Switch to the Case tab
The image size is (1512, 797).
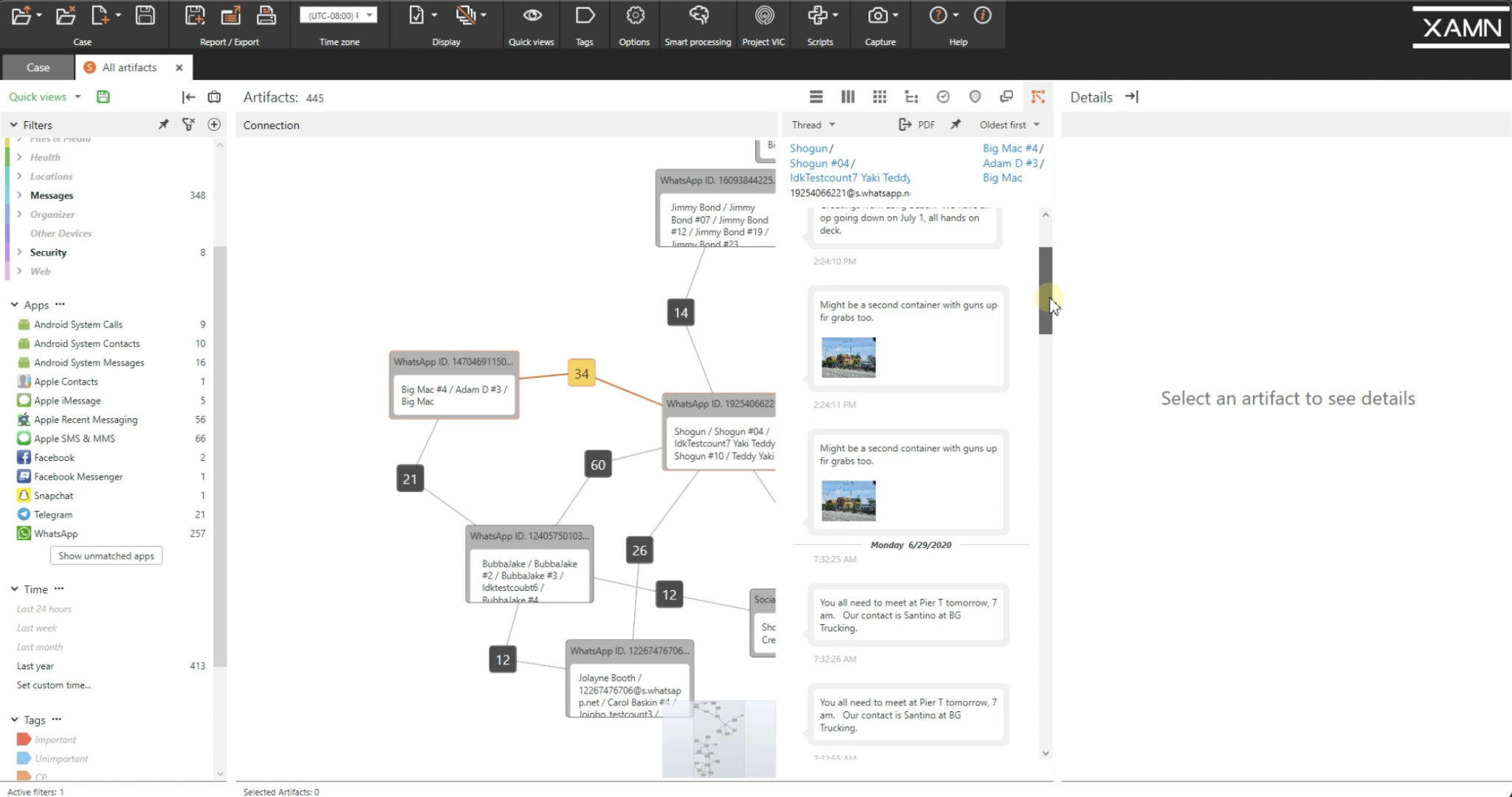click(37, 67)
